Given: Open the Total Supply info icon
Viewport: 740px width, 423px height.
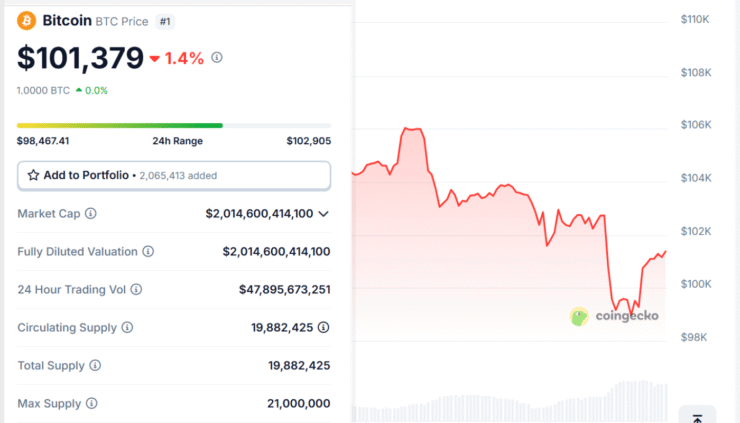Looking at the screenshot, I should [95, 365].
